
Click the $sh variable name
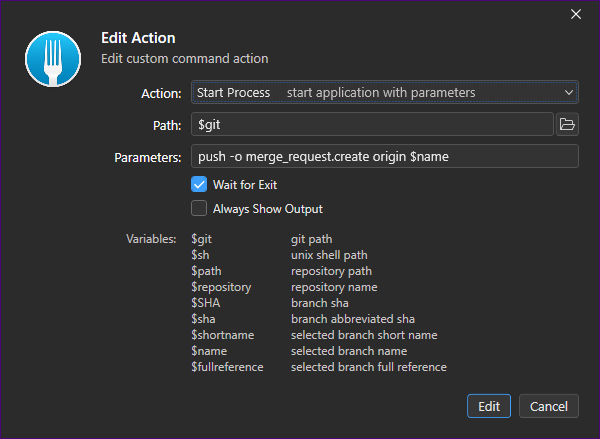pos(200,255)
